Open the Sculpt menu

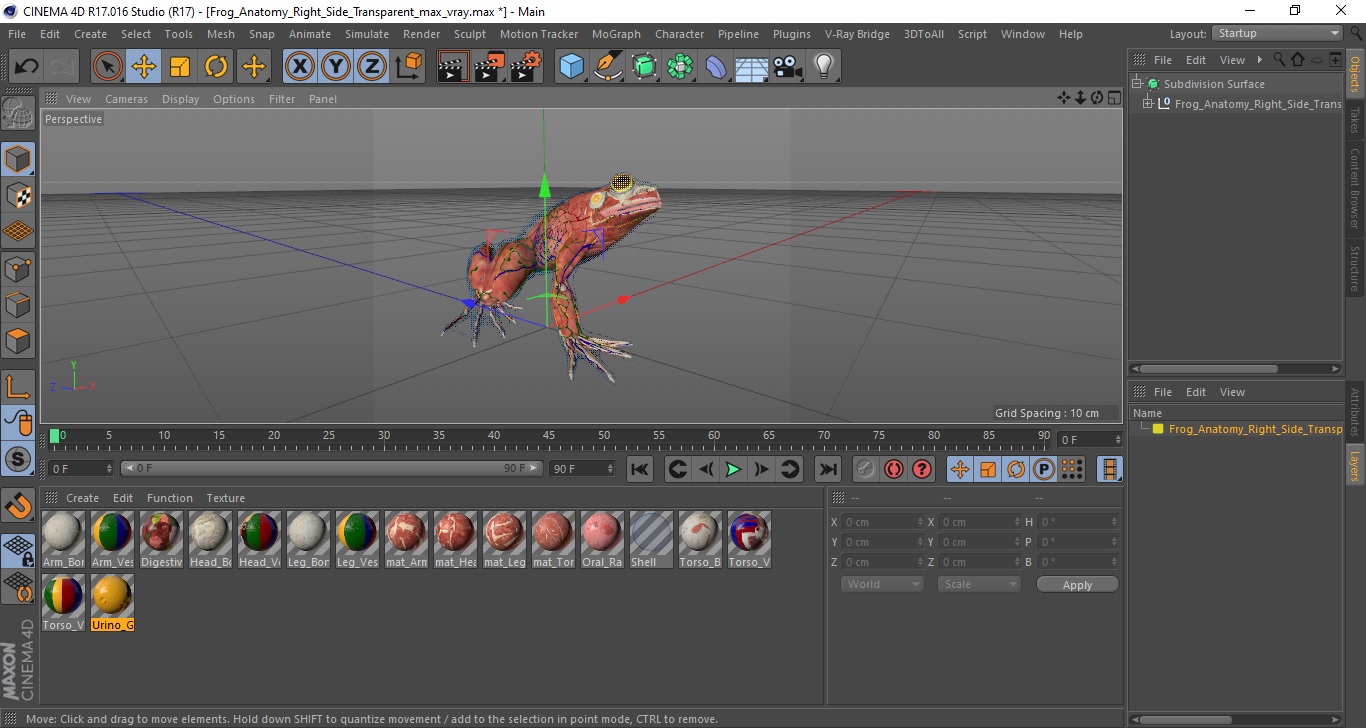(469, 34)
